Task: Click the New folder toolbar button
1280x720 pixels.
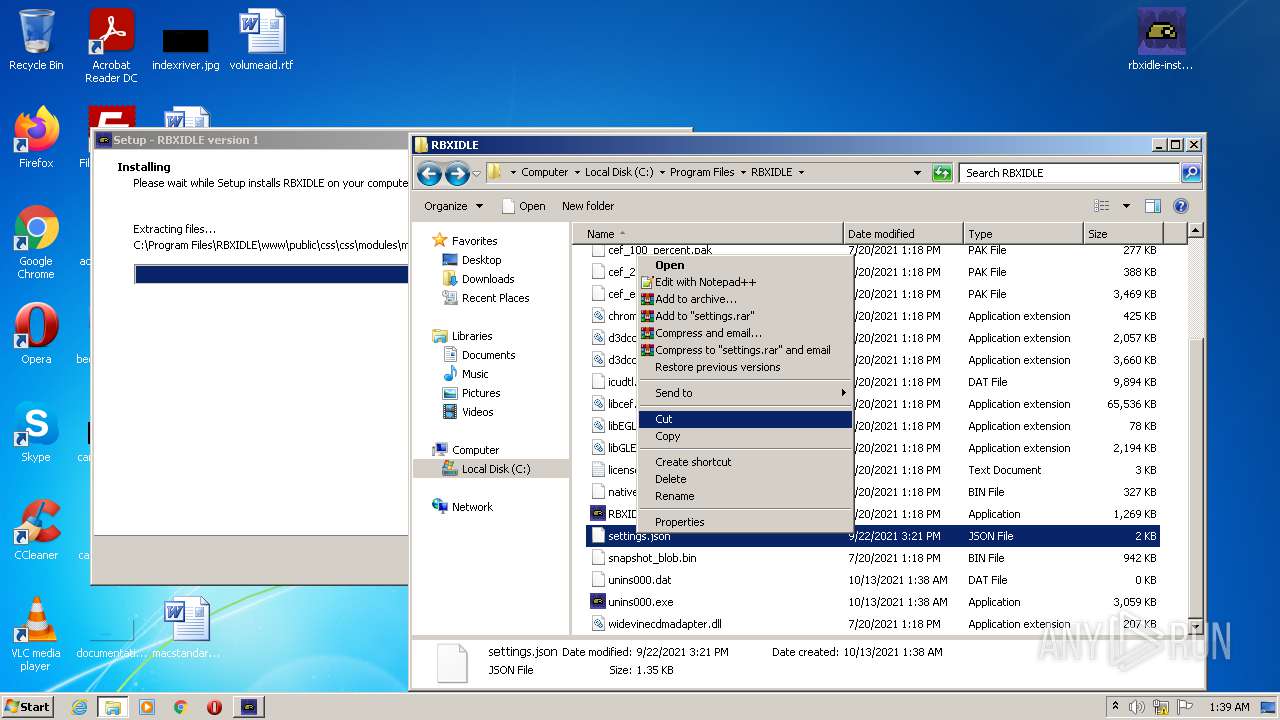Action: click(x=588, y=206)
